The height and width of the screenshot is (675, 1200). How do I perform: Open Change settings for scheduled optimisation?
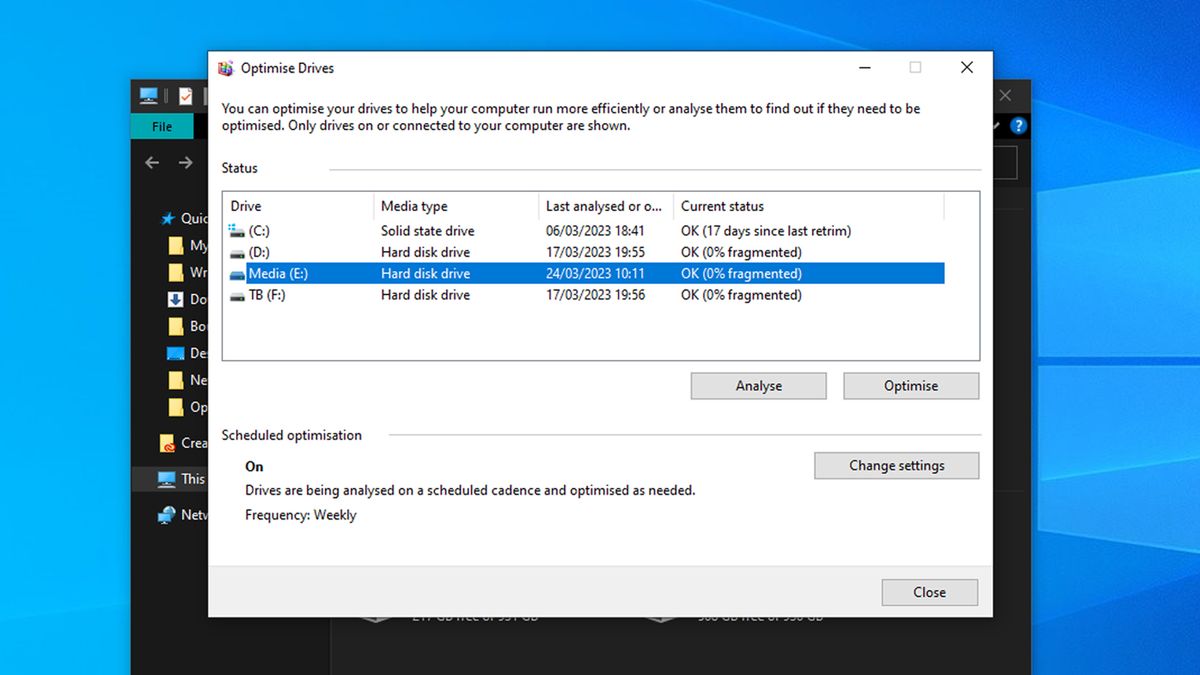click(x=896, y=465)
